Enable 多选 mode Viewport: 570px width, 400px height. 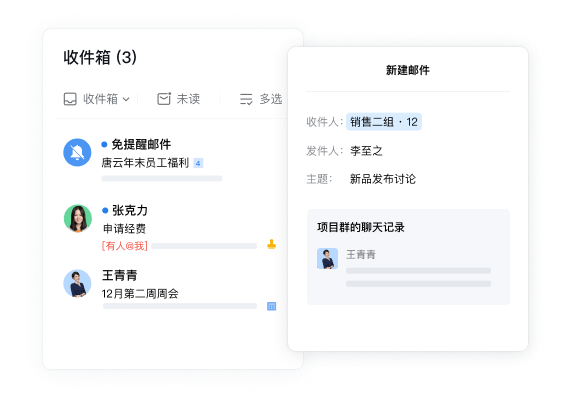click(x=271, y=99)
